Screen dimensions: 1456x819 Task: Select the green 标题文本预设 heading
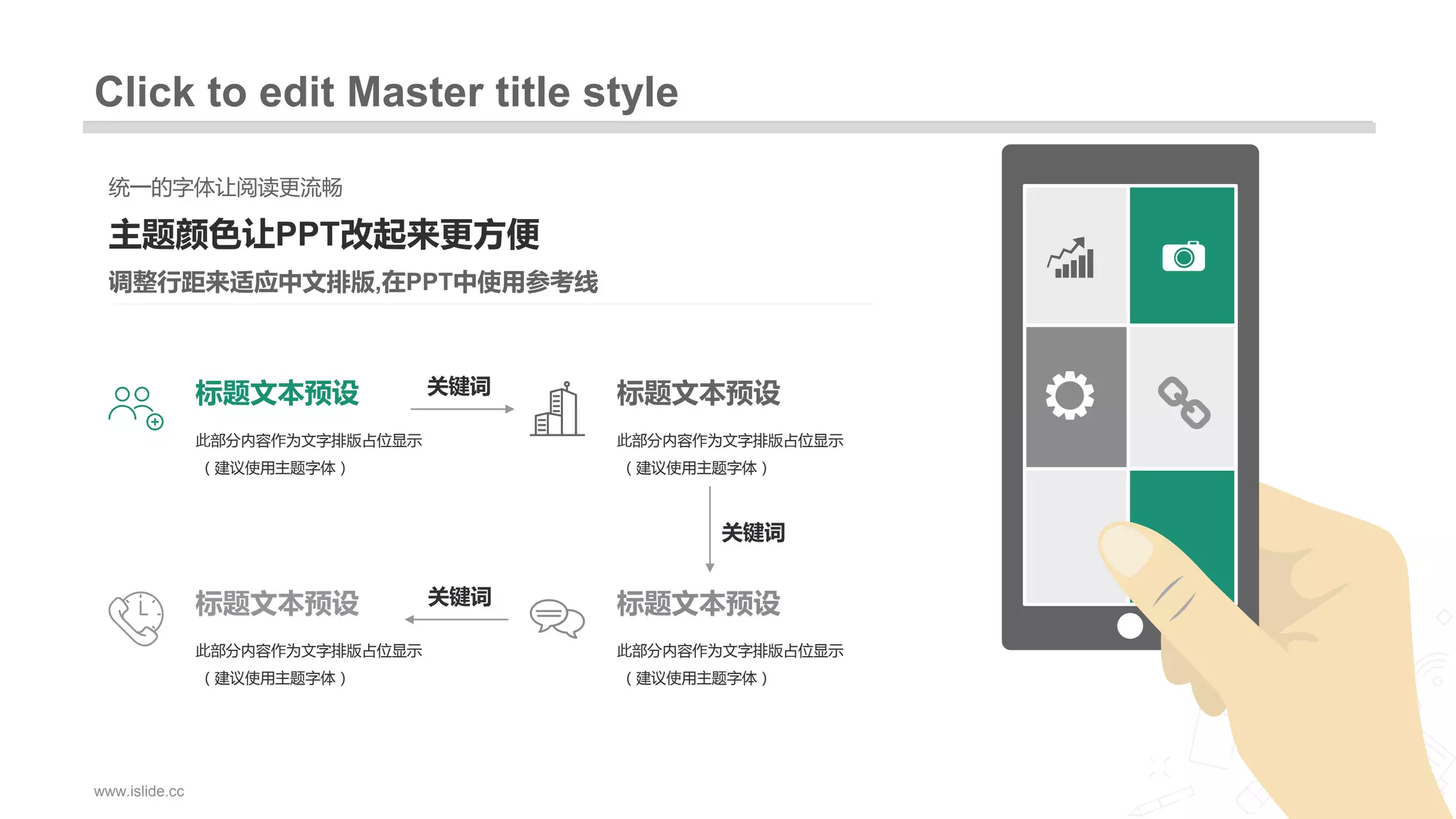pyautogui.click(x=277, y=393)
